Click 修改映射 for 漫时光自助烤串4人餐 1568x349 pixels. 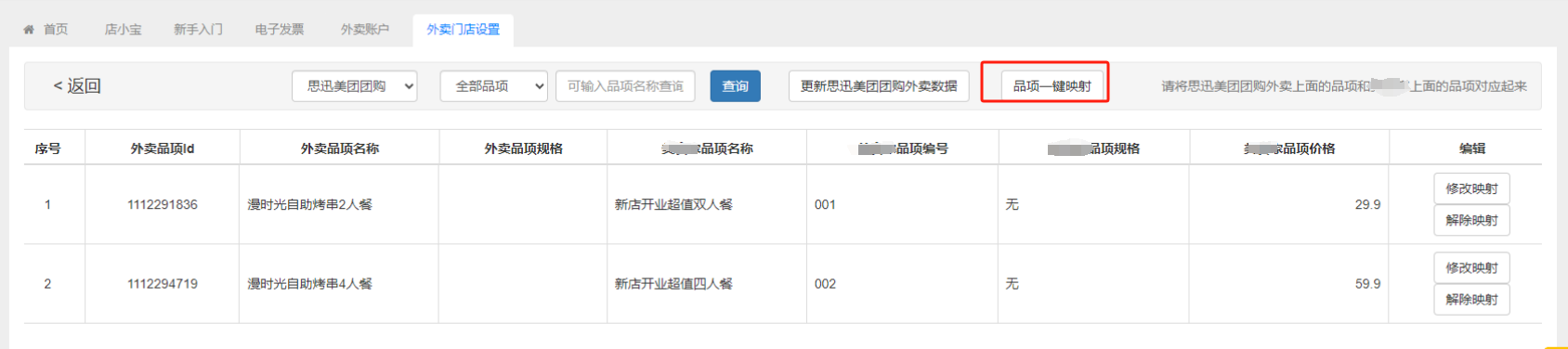coord(1471,267)
